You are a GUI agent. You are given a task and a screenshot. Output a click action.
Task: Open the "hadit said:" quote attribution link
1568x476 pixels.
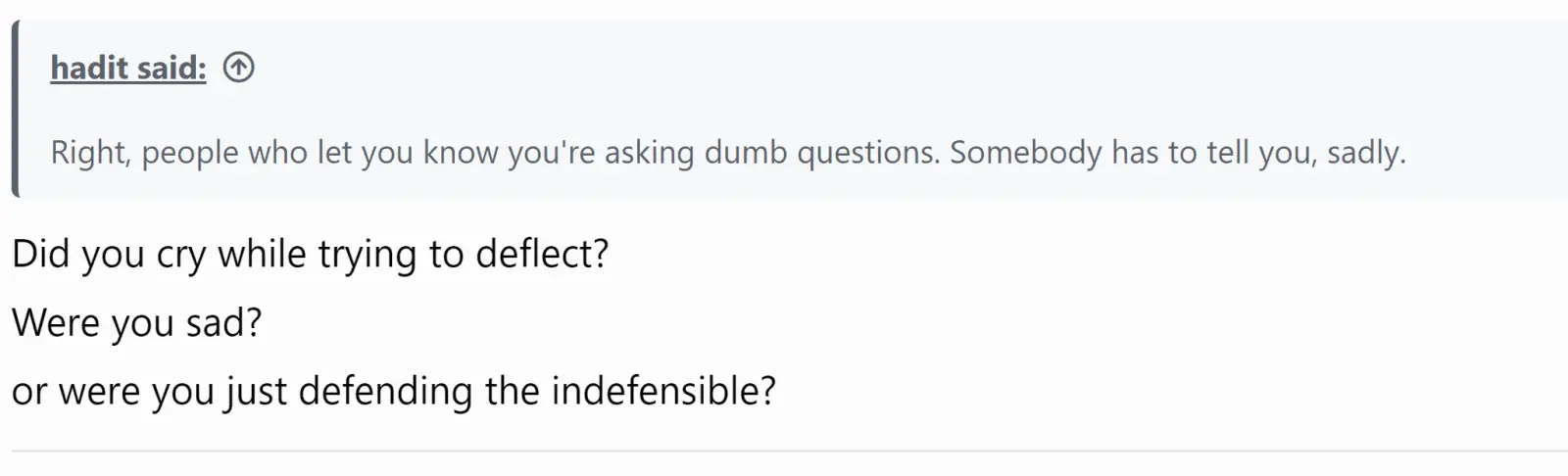tap(128, 68)
